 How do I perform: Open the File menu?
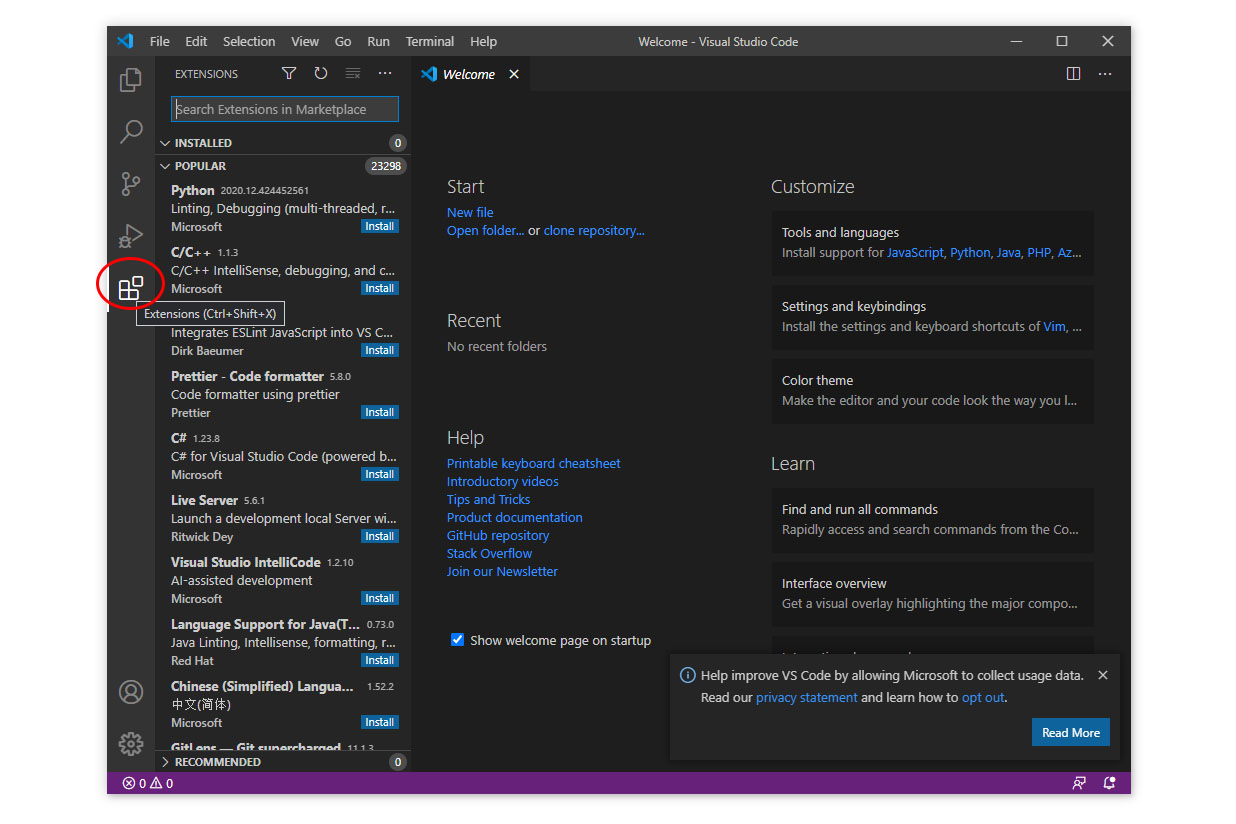[160, 41]
